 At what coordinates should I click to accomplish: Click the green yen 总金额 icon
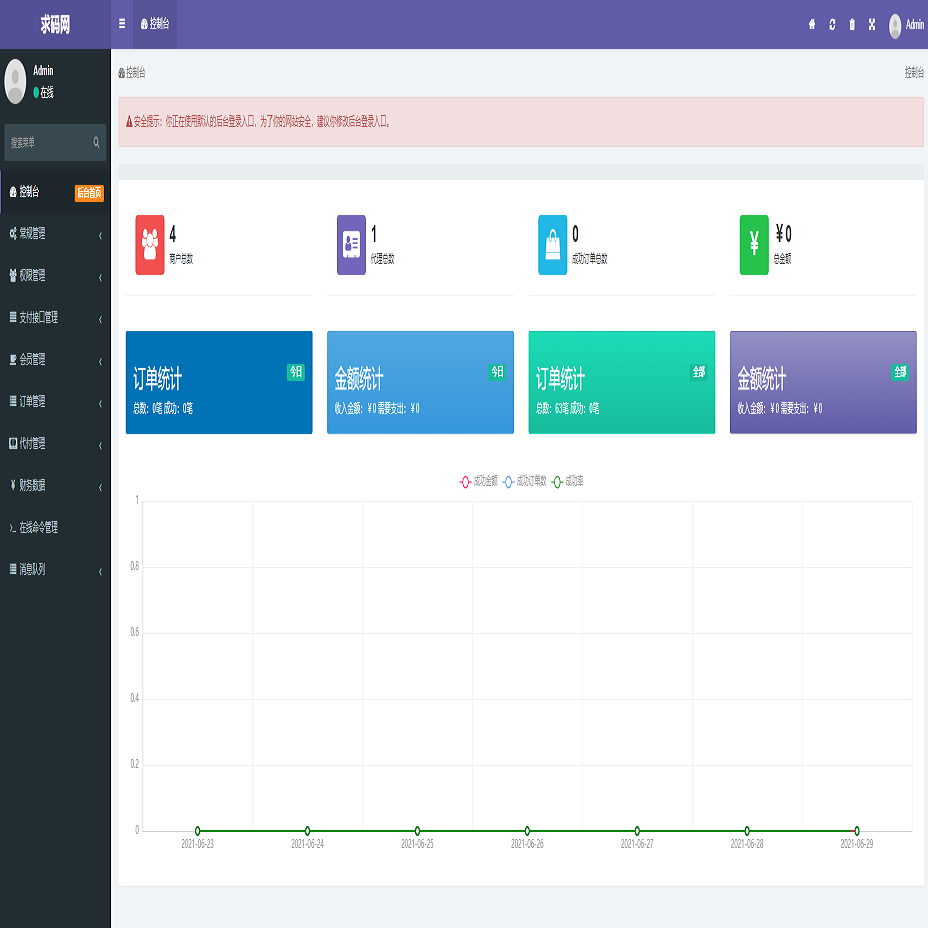pyautogui.click(x=754, y=244)
